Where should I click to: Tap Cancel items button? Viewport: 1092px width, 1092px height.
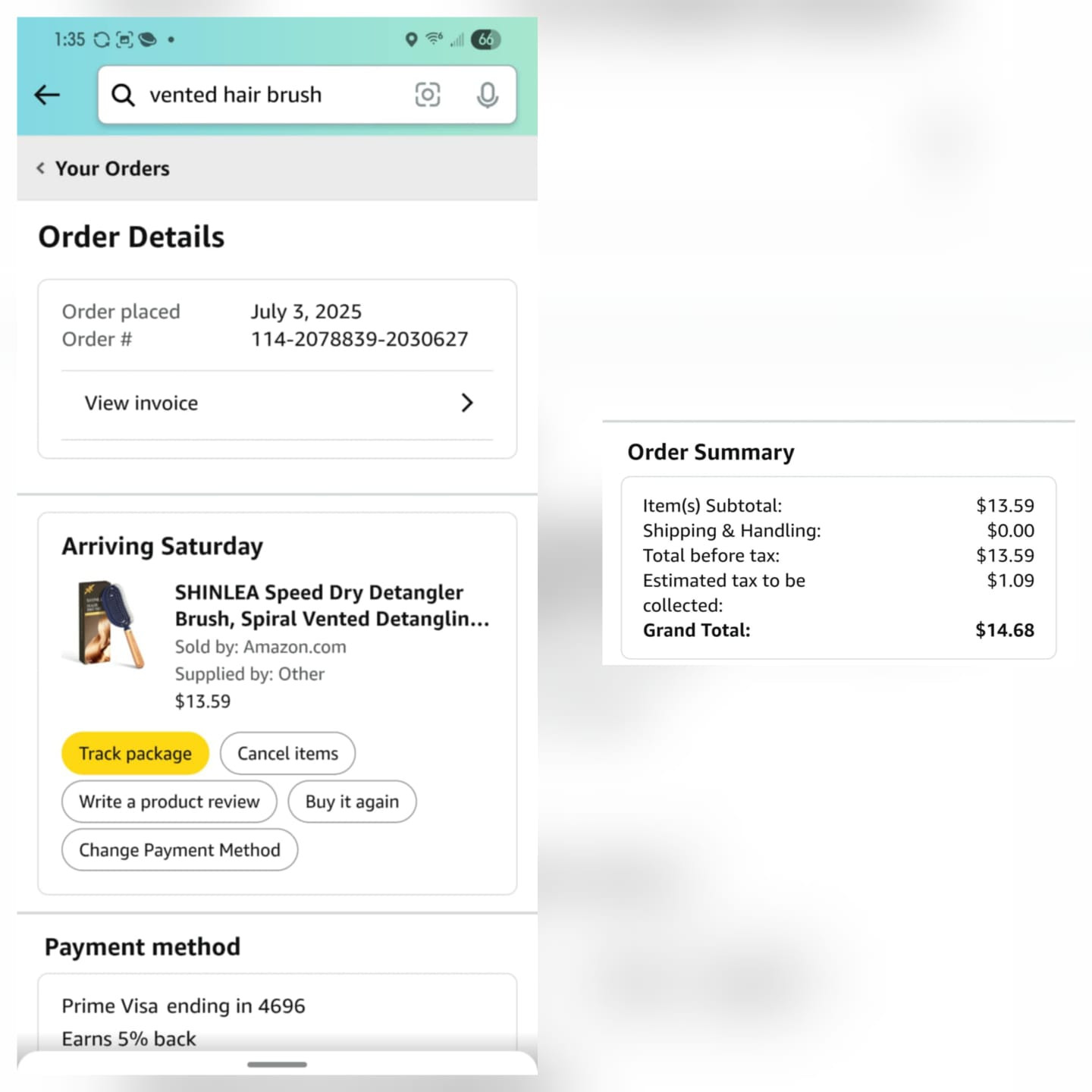click(287, 753)
